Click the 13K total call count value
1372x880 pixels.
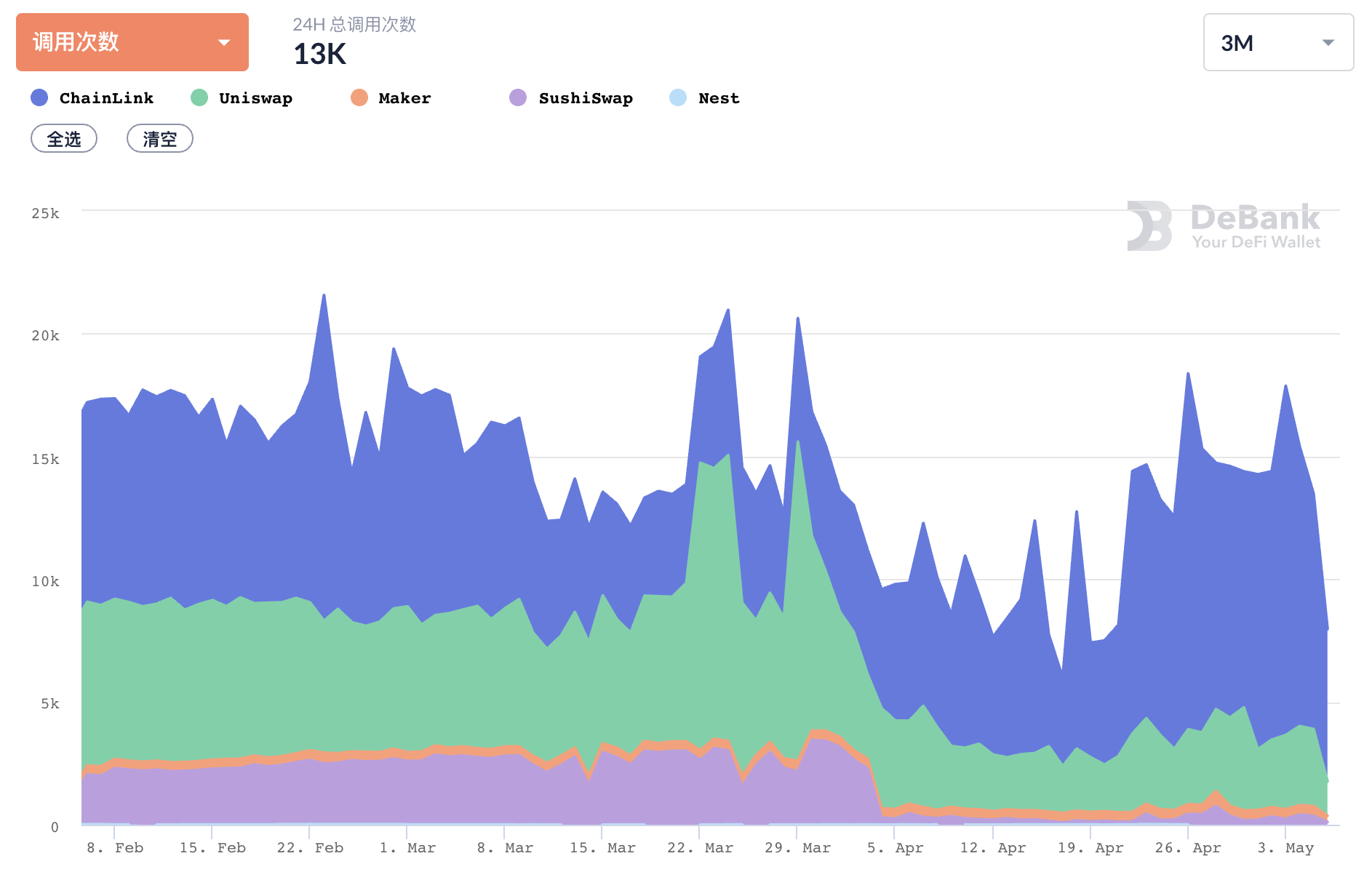click(x=319, y=53)
